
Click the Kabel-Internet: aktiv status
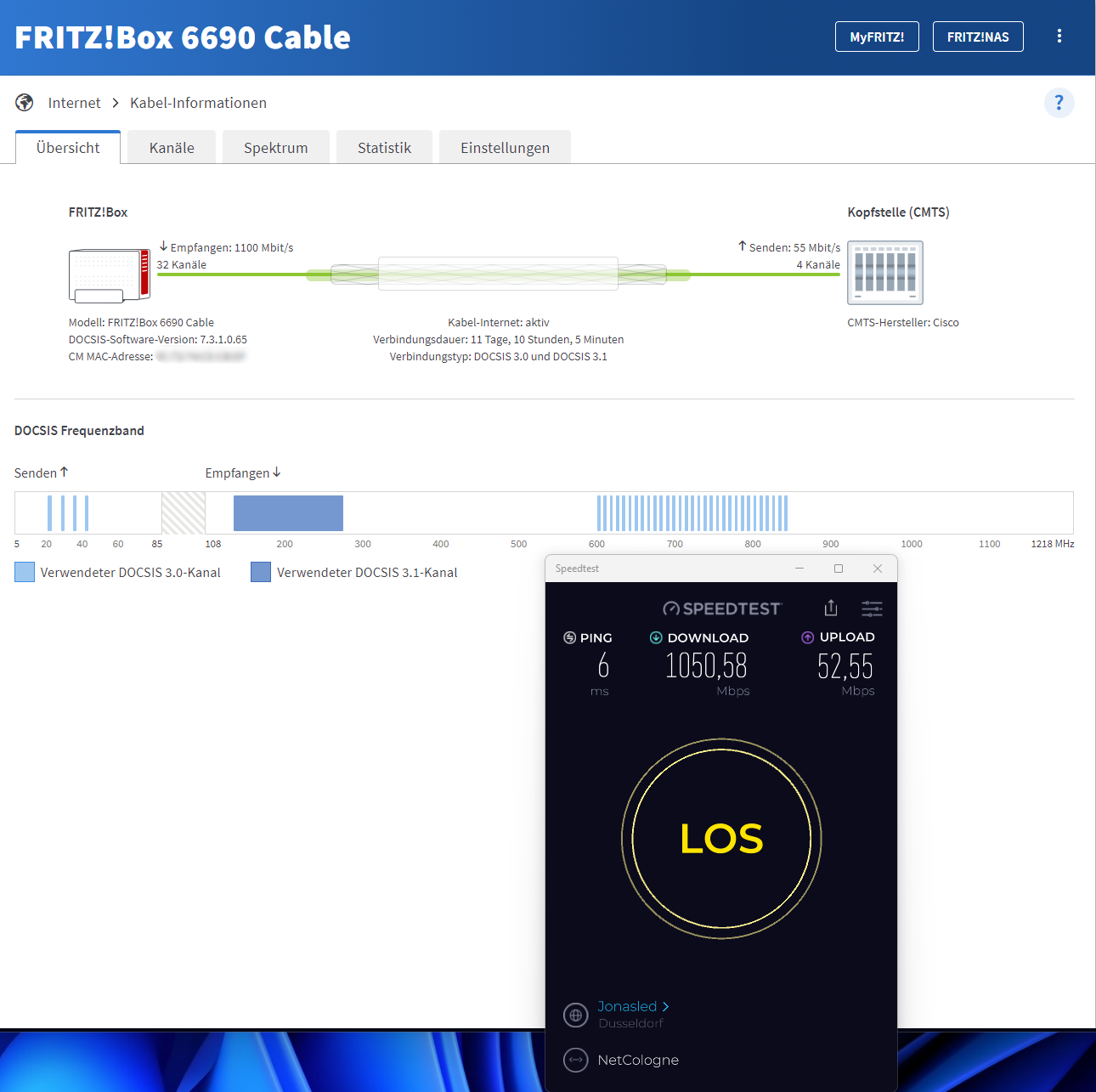tap(499, 322)
